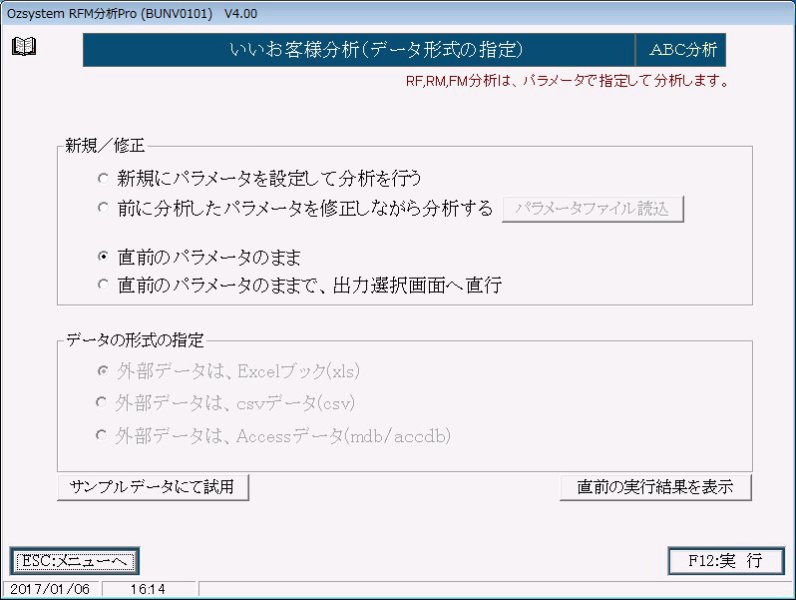Click the red RF,RM,FM分析 note text
This screenshot has width=796, height=600.
568,81
